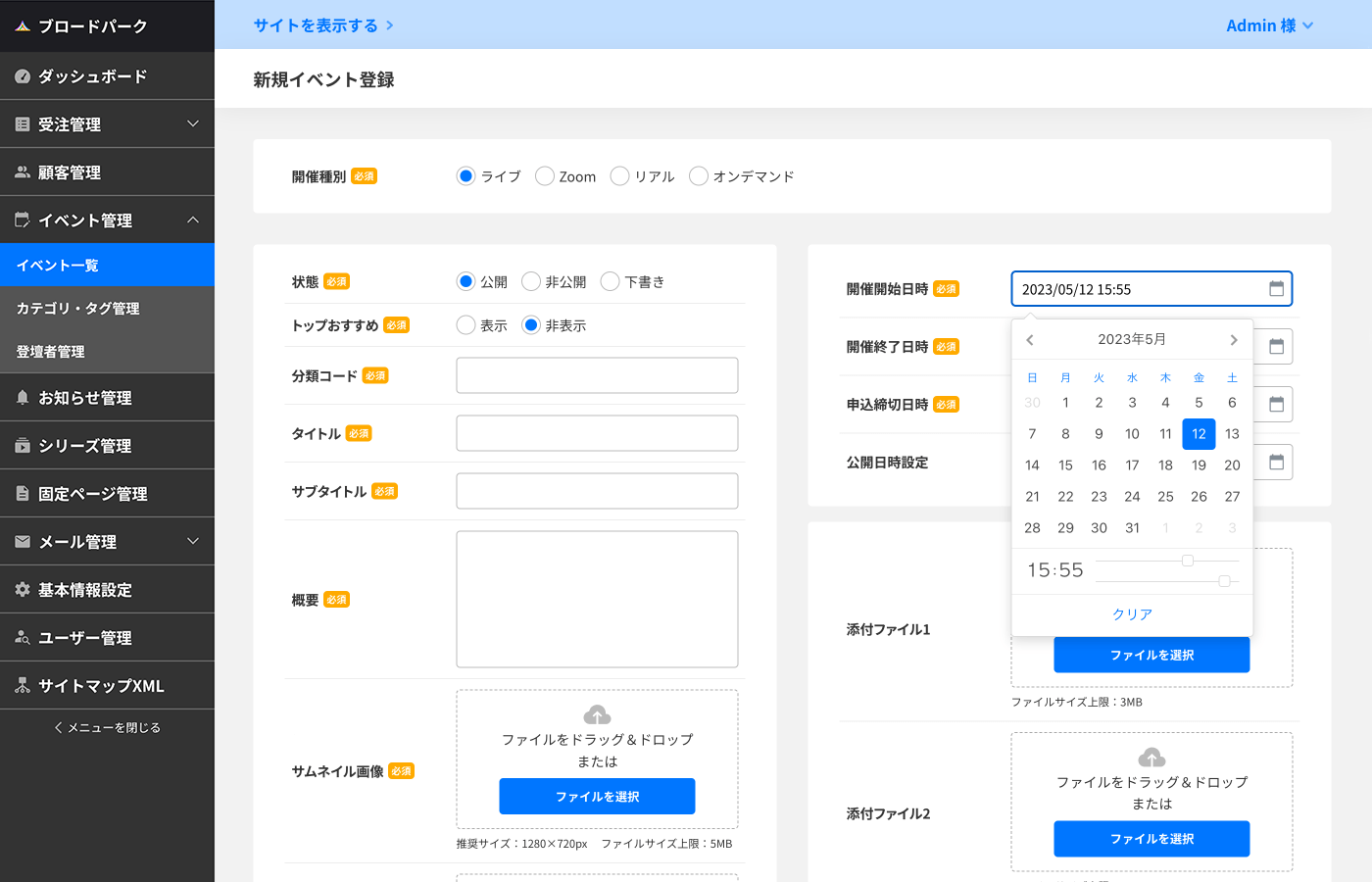Click the 概要 text area
Image resolution: width=1372 pixels, height=882 pixels.
coord(597,600)
